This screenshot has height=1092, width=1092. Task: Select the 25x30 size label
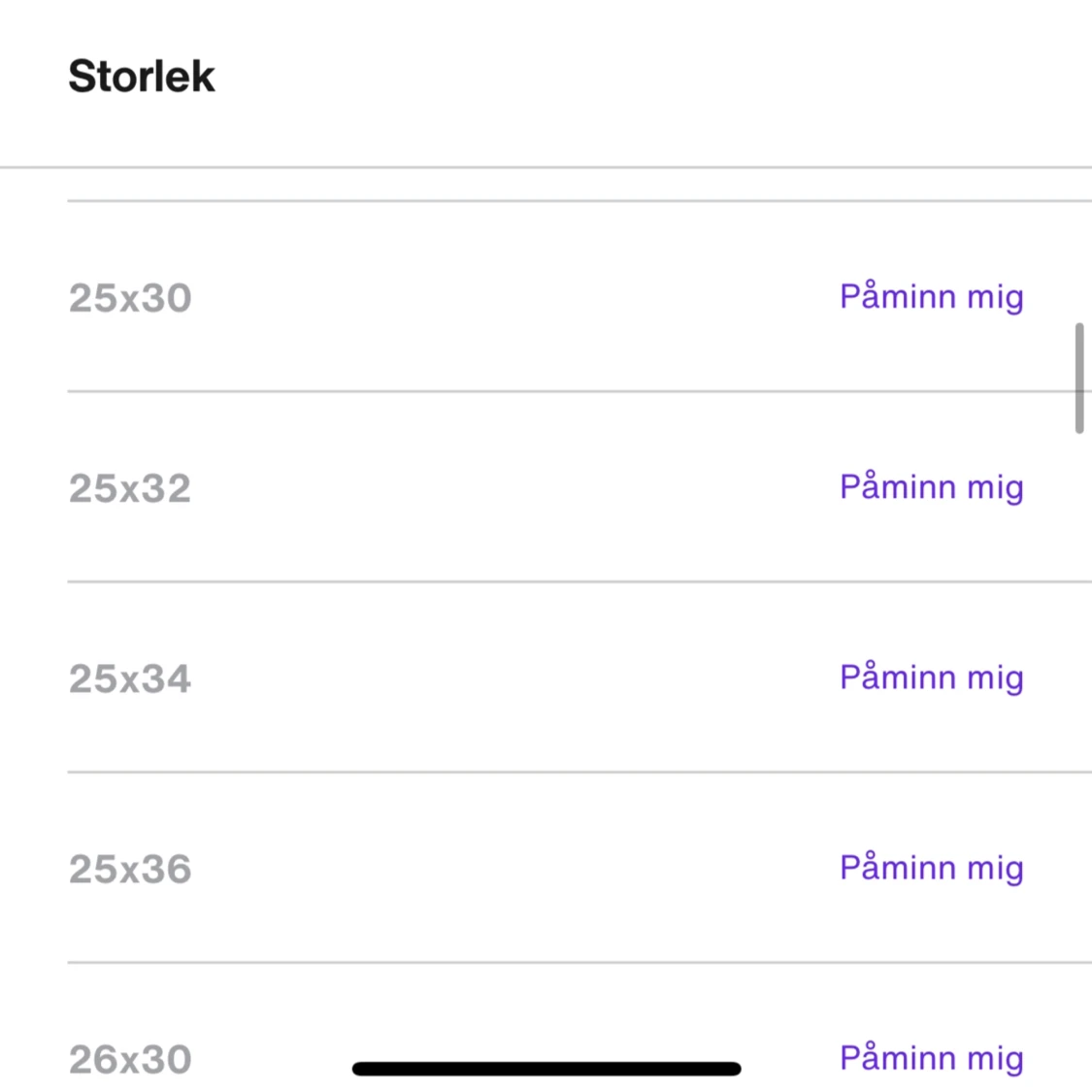[x=130, y=298]
